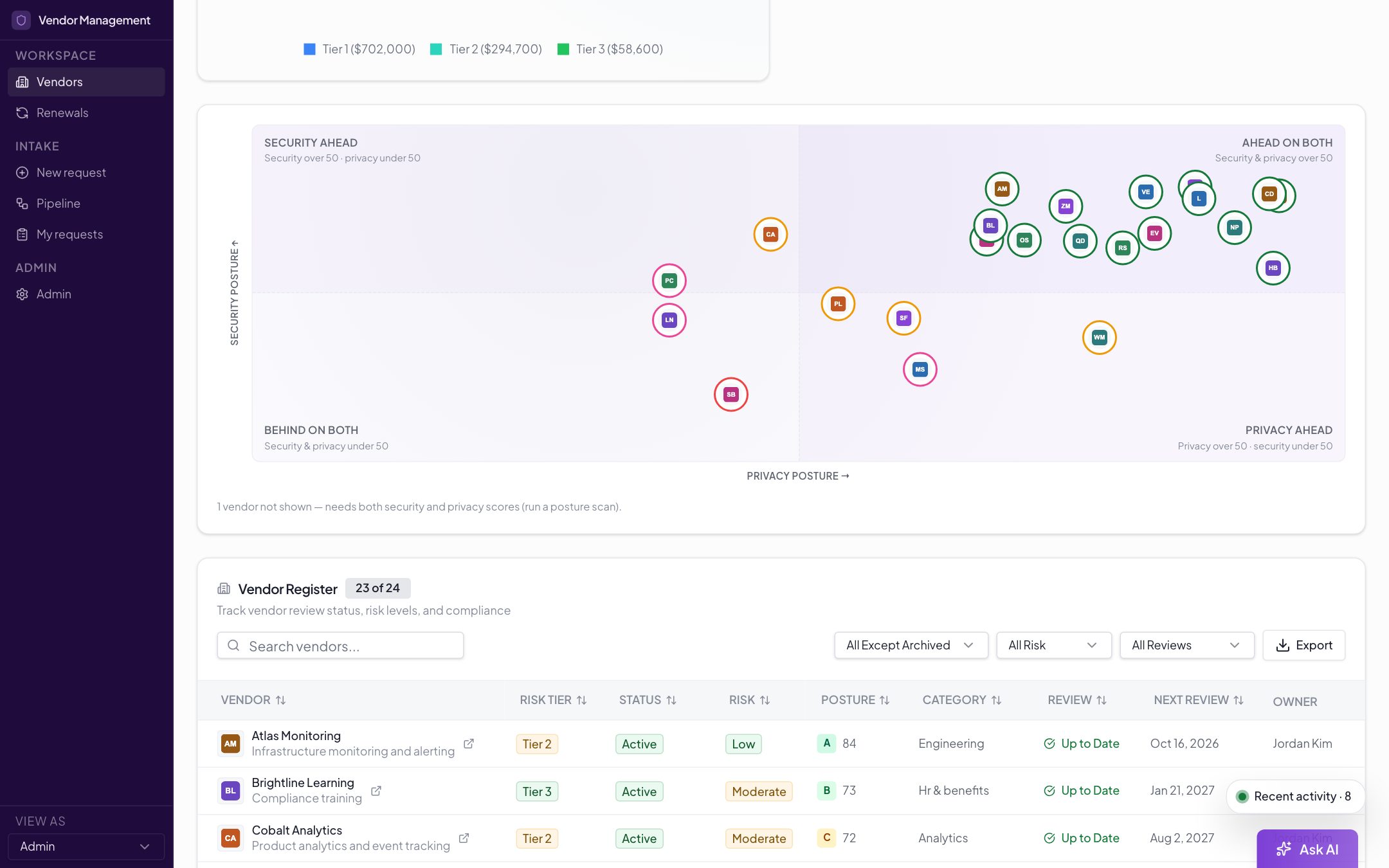This screenshot has height=868, width=1389.
Task: Sort the table by Vendor column
Action: (253, 700)
